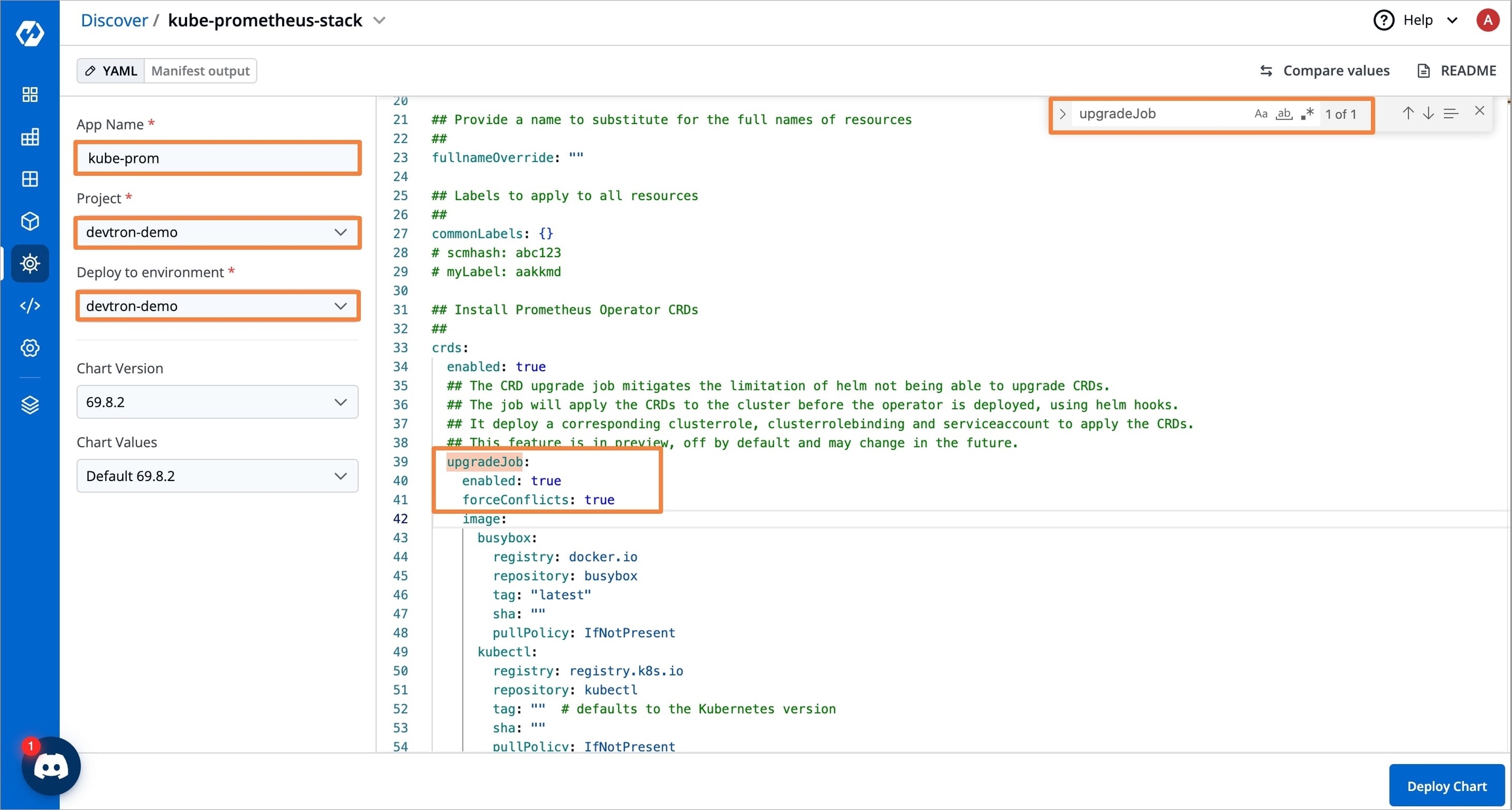The image size is (1512, 810).
Task: Click the Deploy Chart button
Action: point(1446,786)
